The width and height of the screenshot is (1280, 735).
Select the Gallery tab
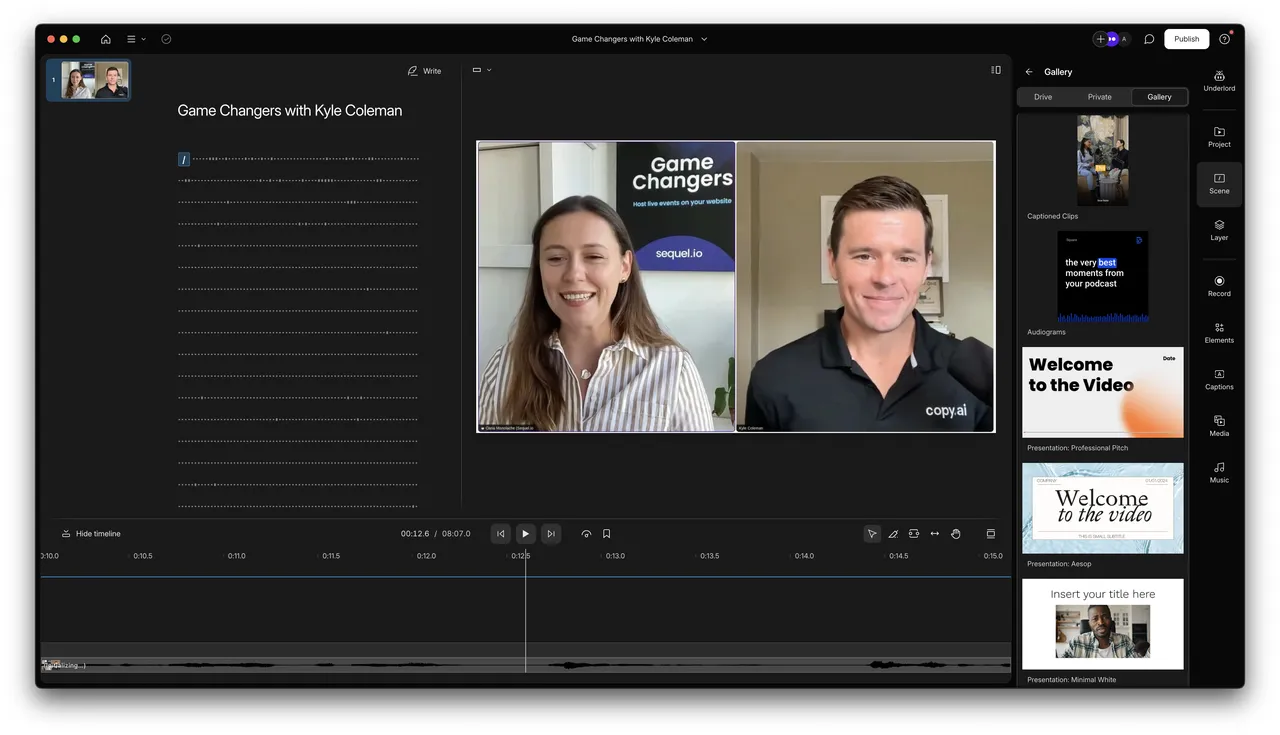[x=1160, y=97]
